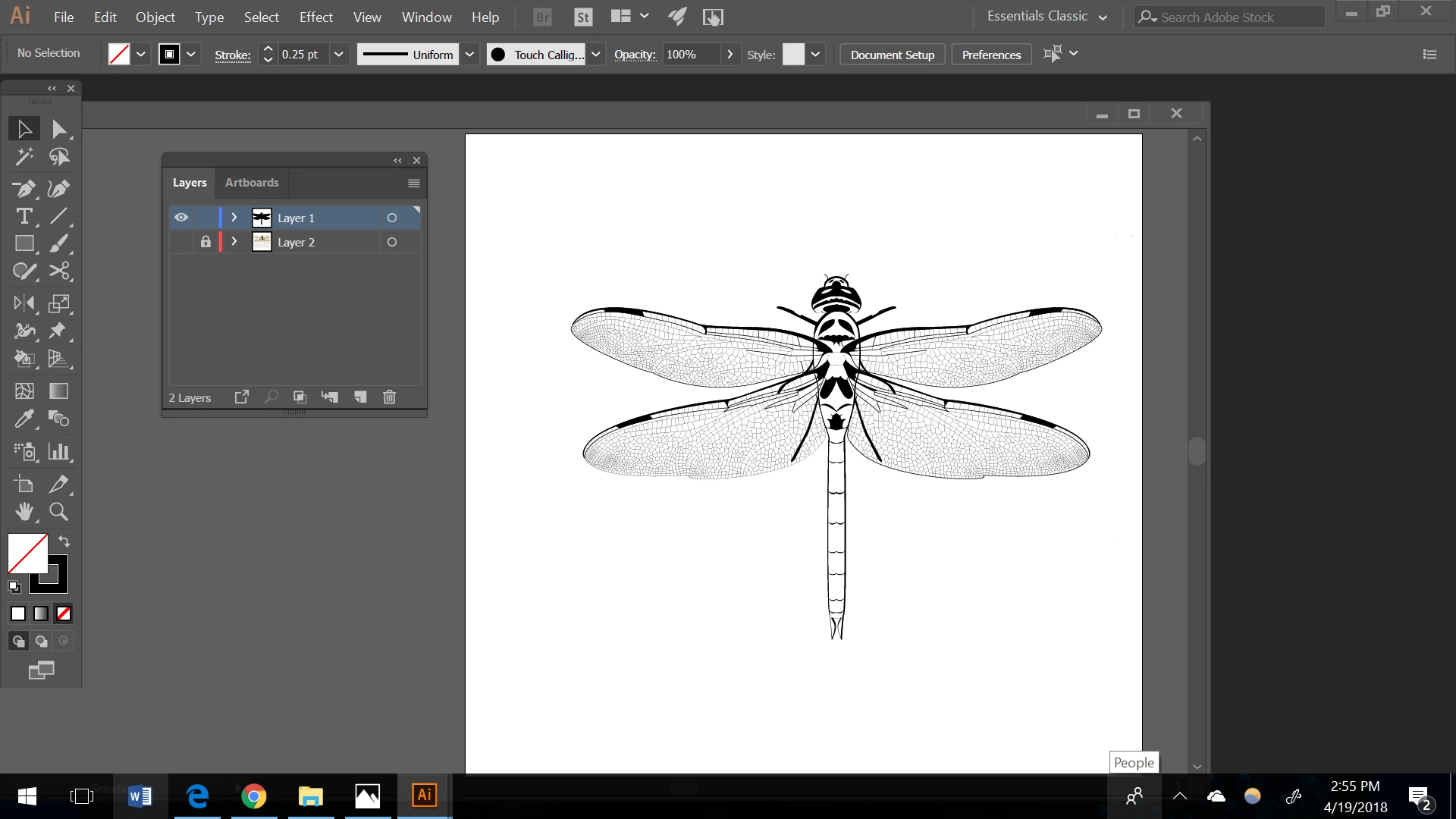The height and width of the screenshot is (819, 1456).
Task: Select the Hand tool
Action: (x=24, y=512)
